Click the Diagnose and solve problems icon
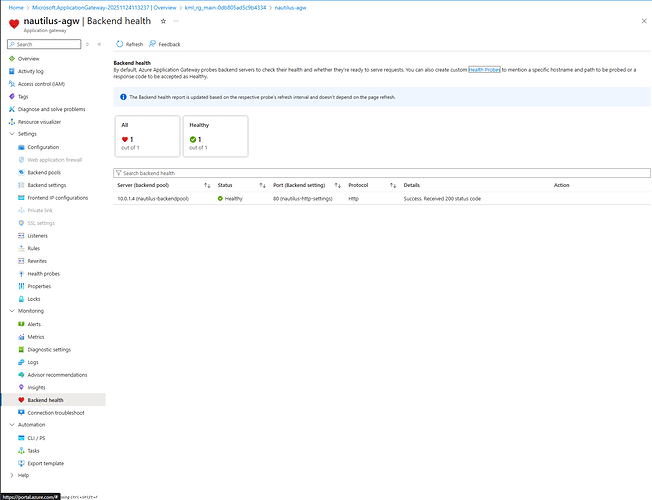The height and width of the screenshot is (500, 652). 12,109
